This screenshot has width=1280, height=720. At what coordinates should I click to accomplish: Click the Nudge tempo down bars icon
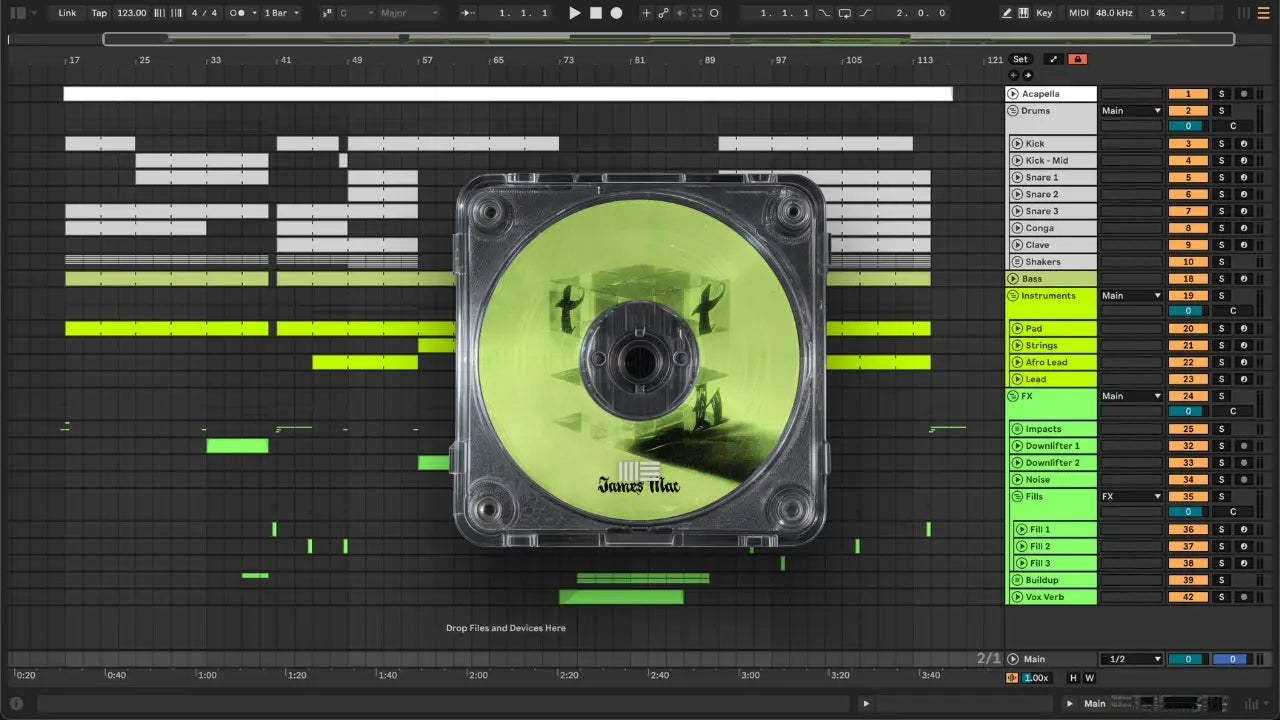click(x=160, y=13)
